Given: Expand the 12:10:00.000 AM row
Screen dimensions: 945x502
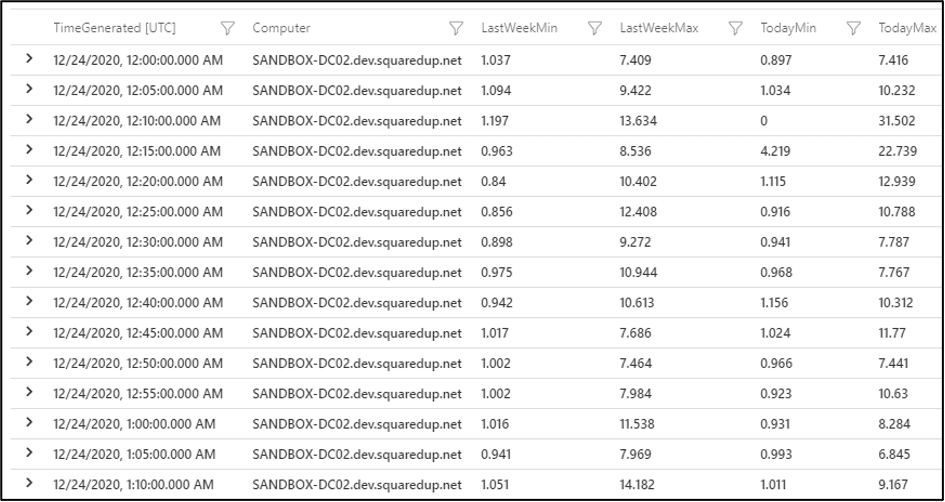Looking at the screenshot, I should 28,119.
